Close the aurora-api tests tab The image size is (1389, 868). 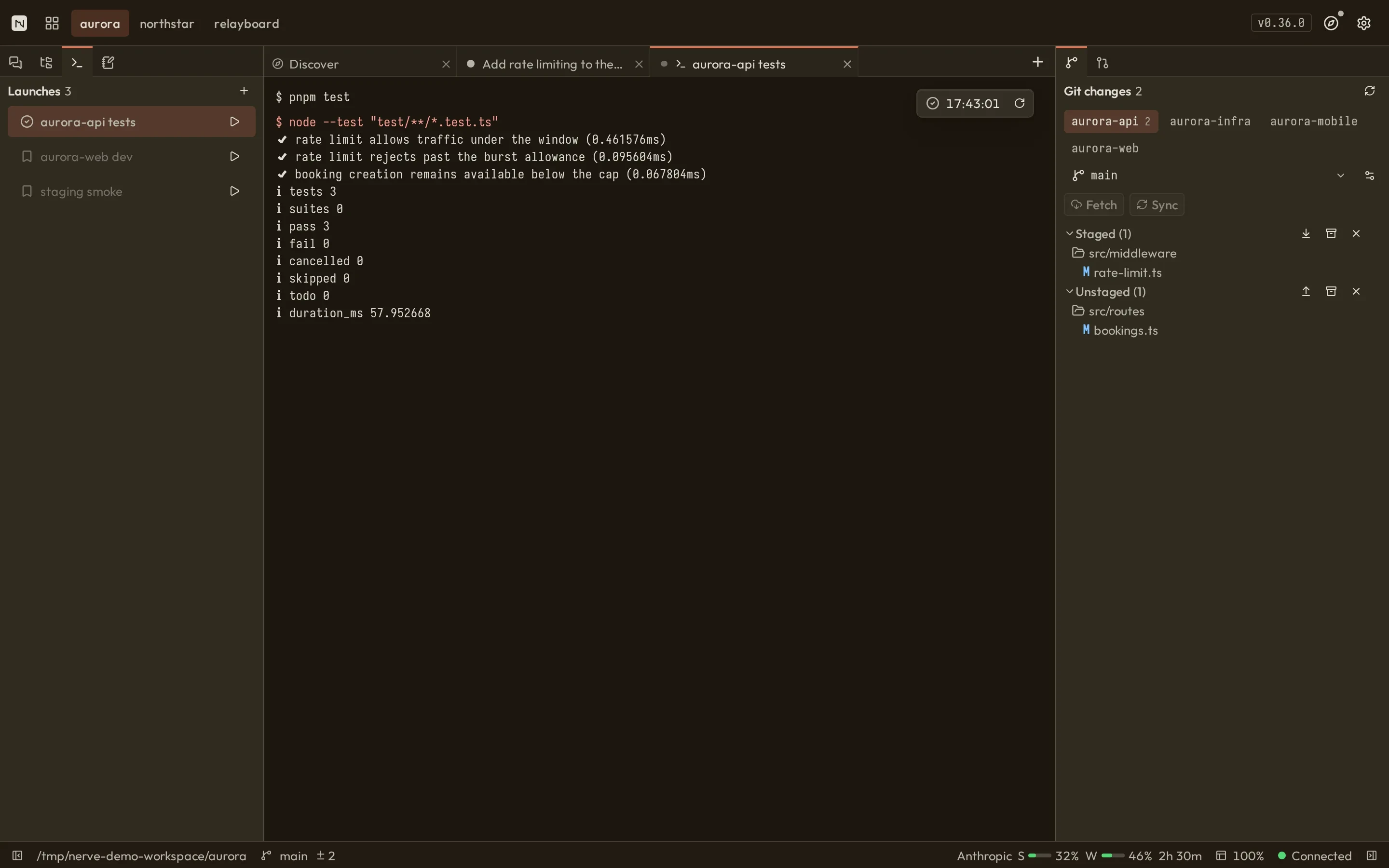point(847,64)
